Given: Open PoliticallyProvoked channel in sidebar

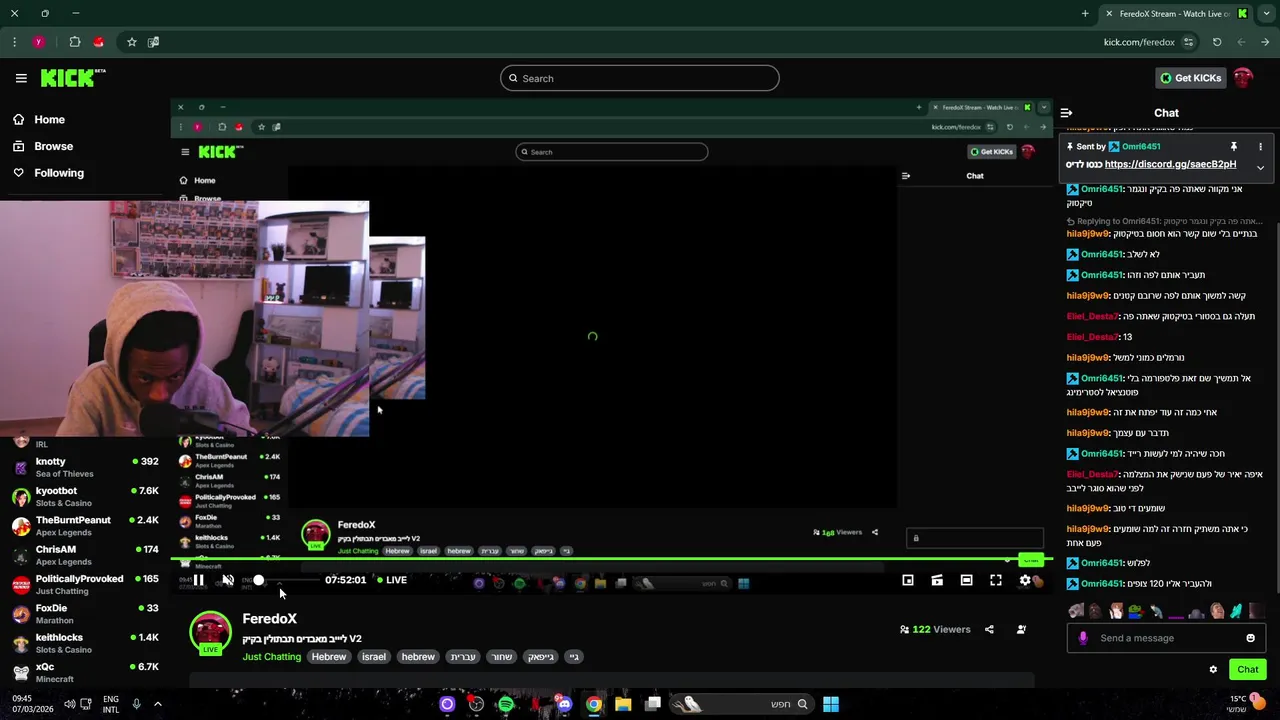Looking at the screenshot, I should point(85,584).
